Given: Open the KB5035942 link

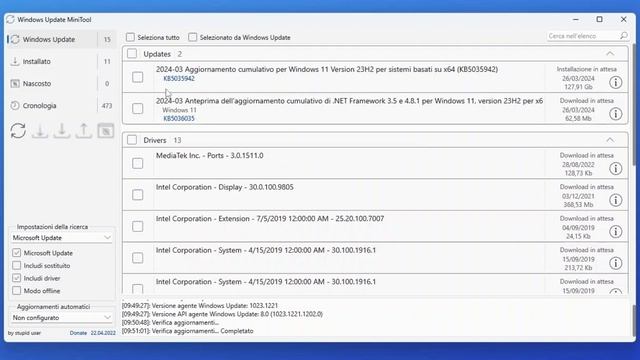Looking at the screenshot, I should (x=179, y=78).
